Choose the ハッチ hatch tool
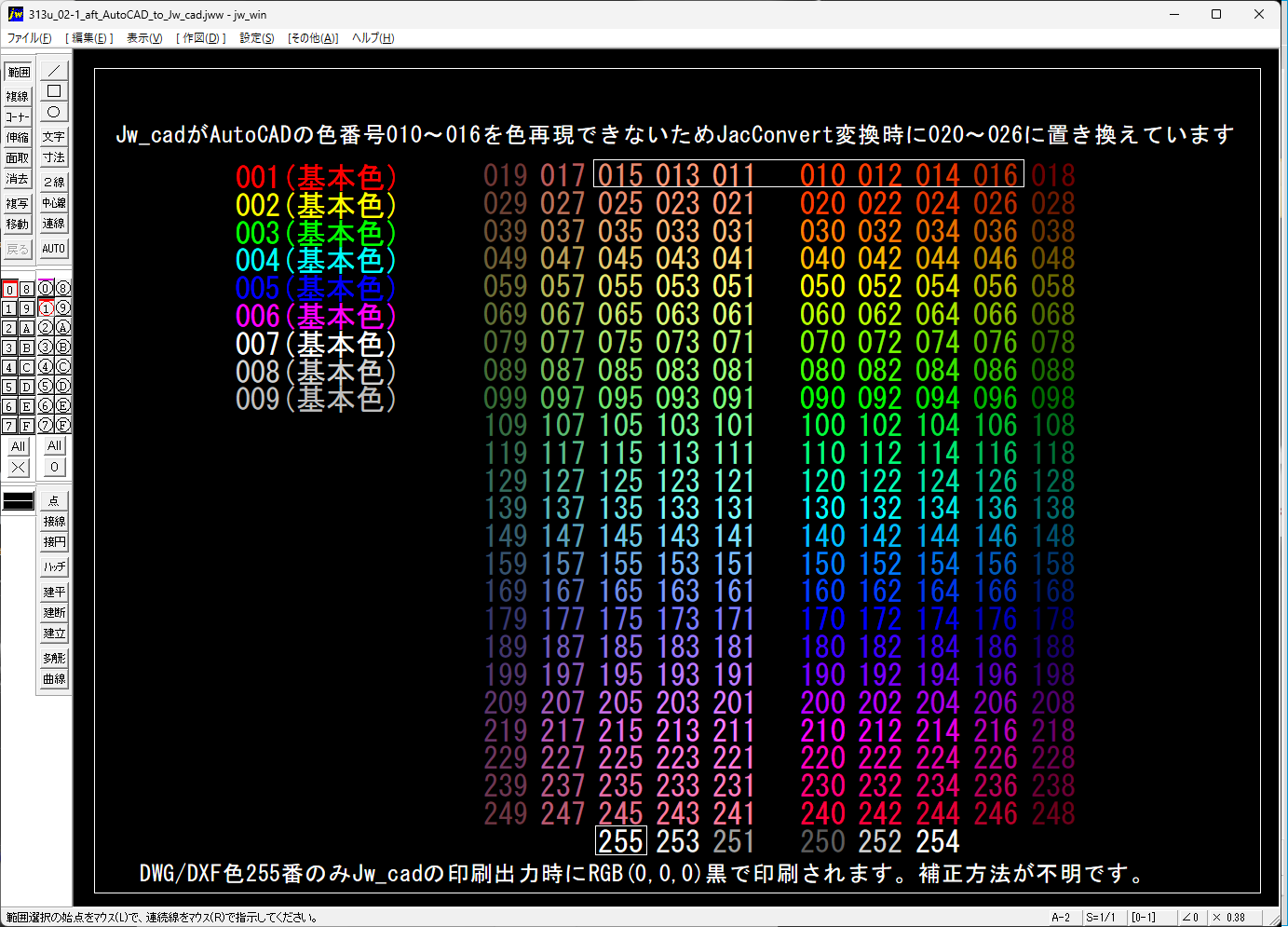This screenshot has height=927, width=1288. click(x=54, y=566)
